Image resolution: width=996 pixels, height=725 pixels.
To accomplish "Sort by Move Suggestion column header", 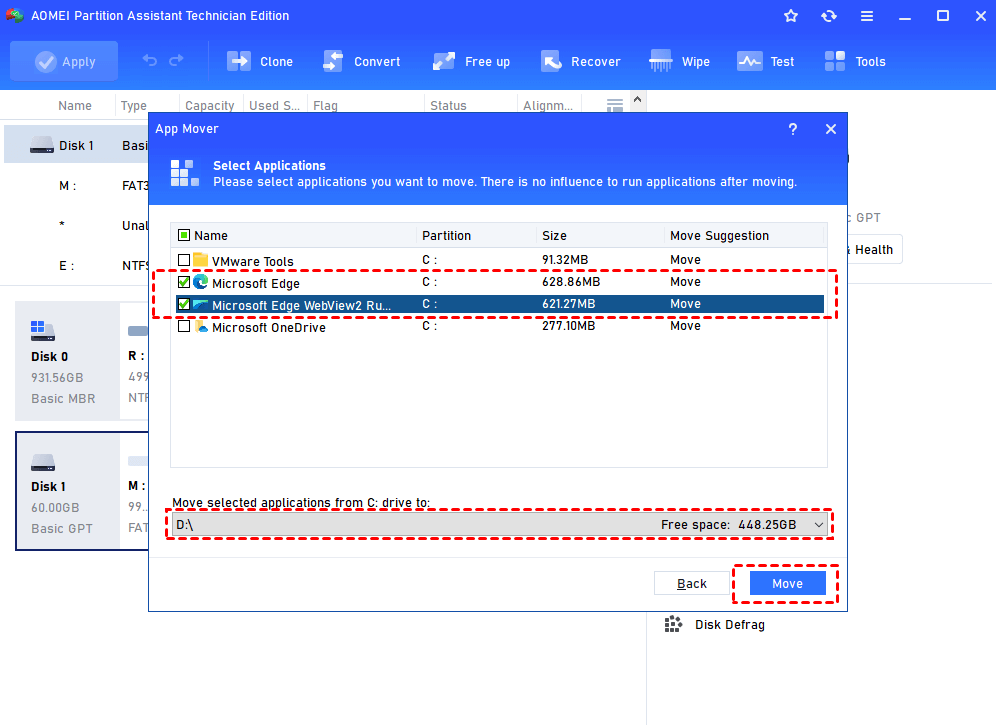I will [x=720, y=236].
